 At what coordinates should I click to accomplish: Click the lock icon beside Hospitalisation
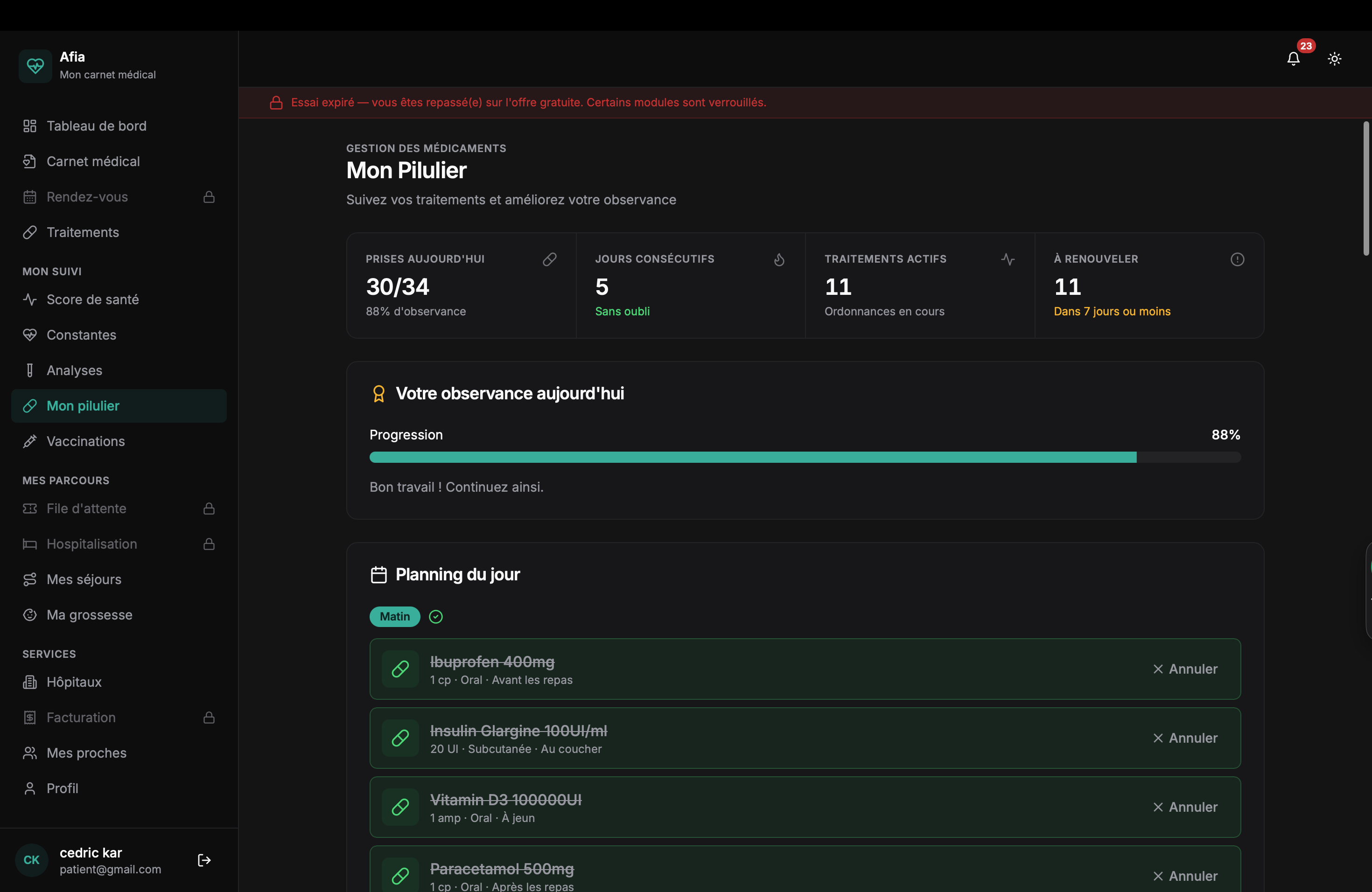pyautogui.click(x=209, y=544)
